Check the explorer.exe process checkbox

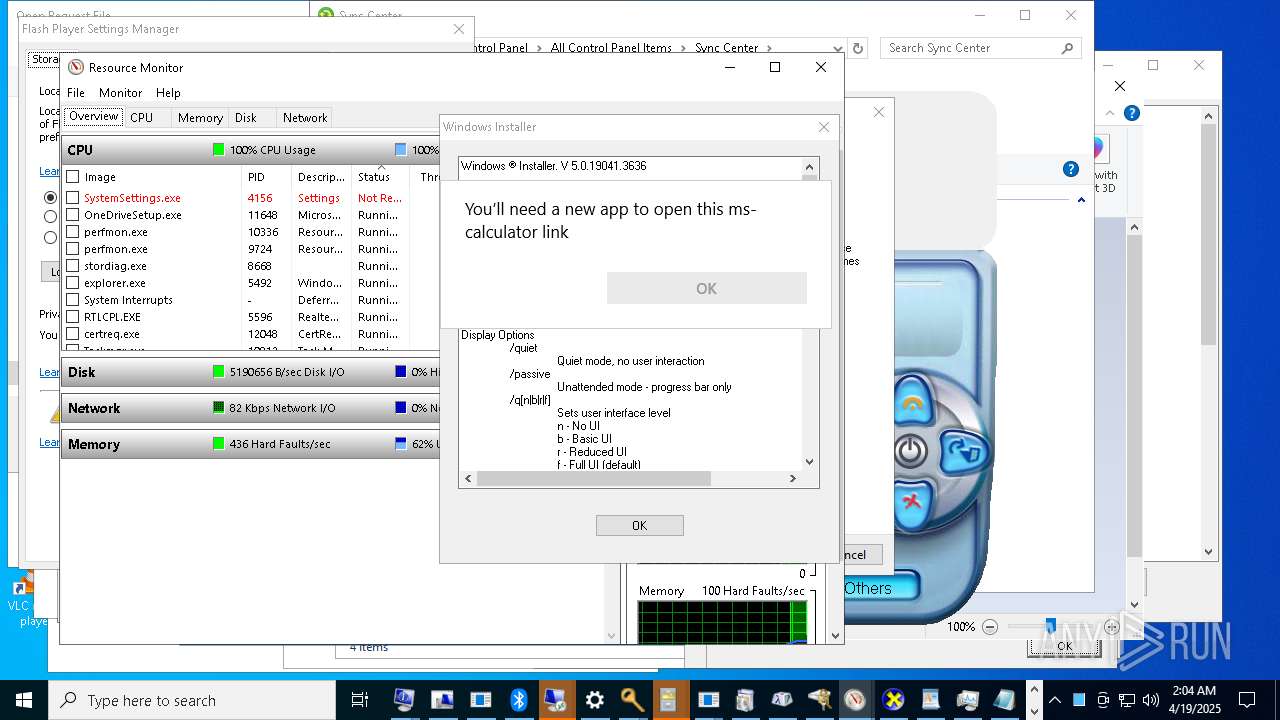73,283
